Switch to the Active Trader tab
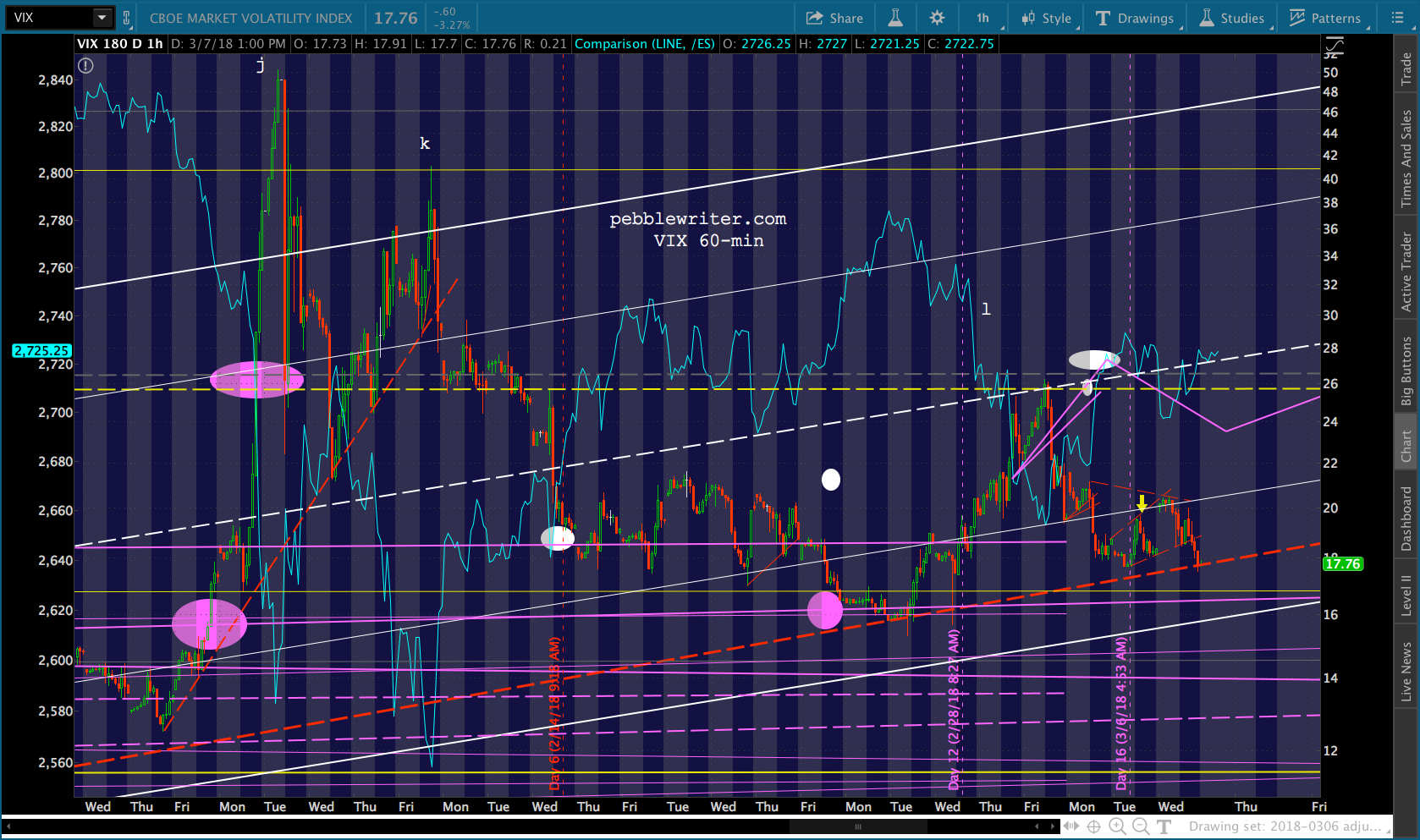1420x840 pixels. (x=1406, y=271)
